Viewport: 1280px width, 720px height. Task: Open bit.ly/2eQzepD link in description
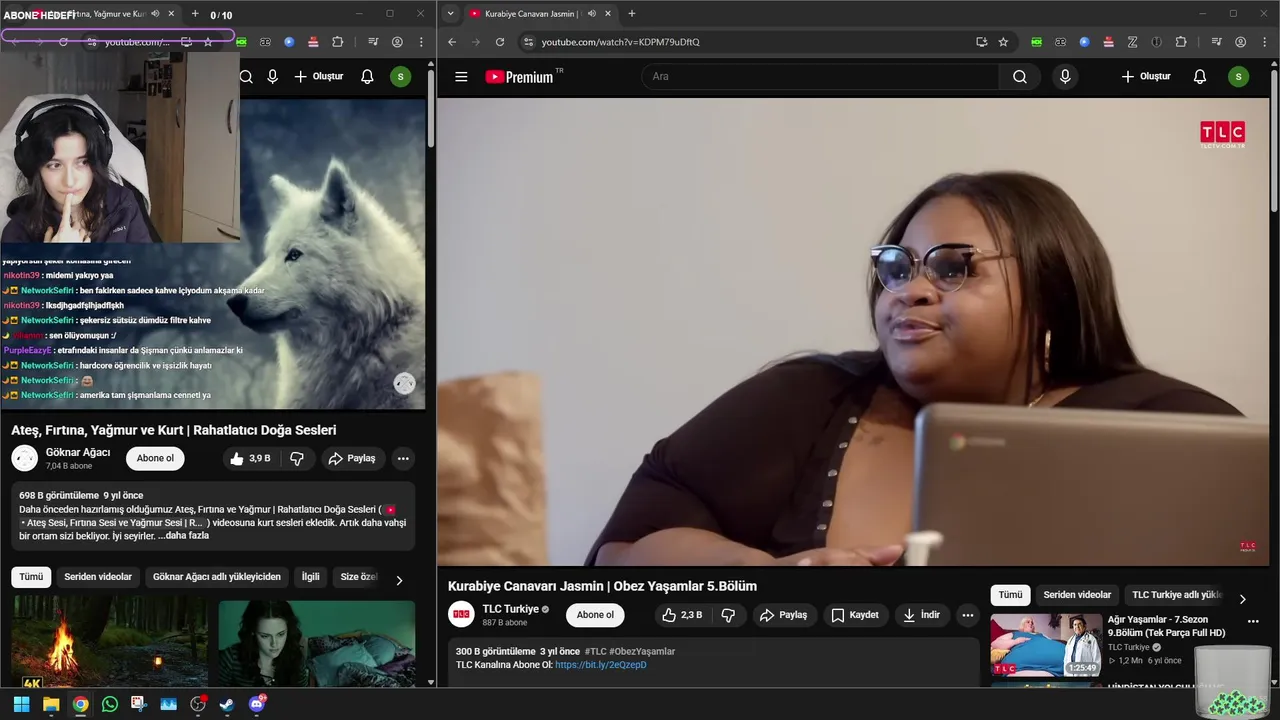(601, 665)
